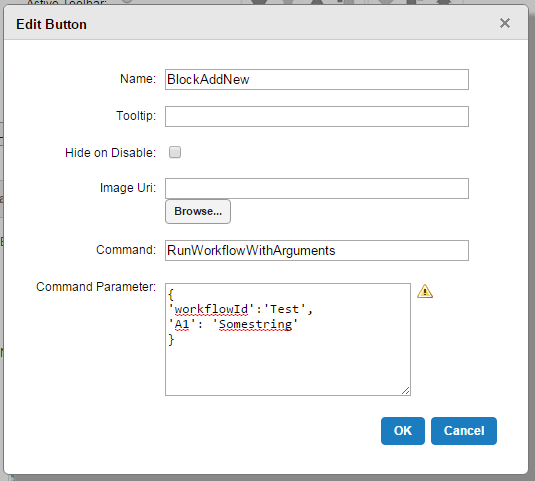Click the Cancel button
The image size is (535, 481).
pyautogui.click(x=464, y=431)
